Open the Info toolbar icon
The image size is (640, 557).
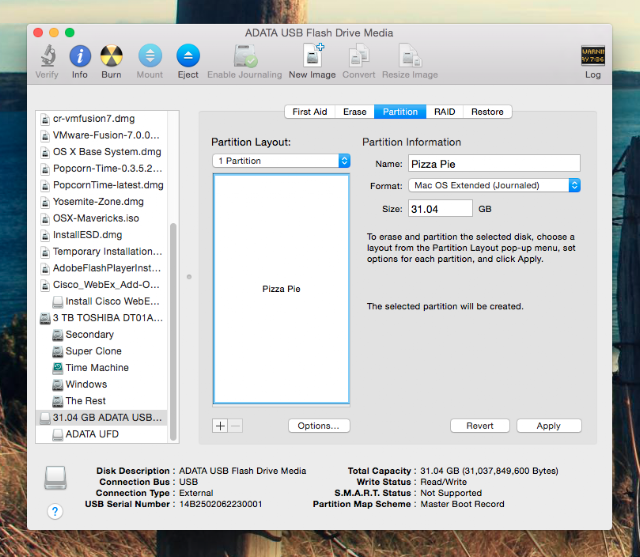tap(80, 56)
